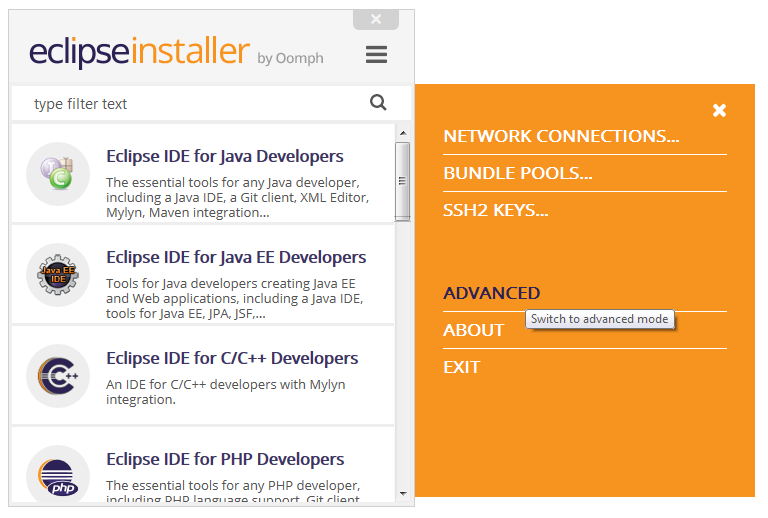Open Network Connections settings

coord(561,136)
